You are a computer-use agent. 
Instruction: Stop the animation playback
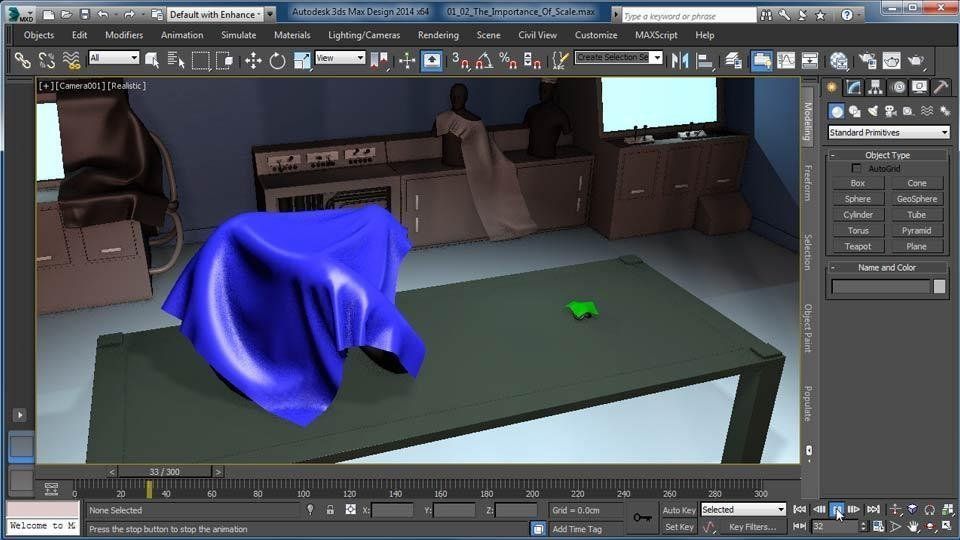pos(836,510)
